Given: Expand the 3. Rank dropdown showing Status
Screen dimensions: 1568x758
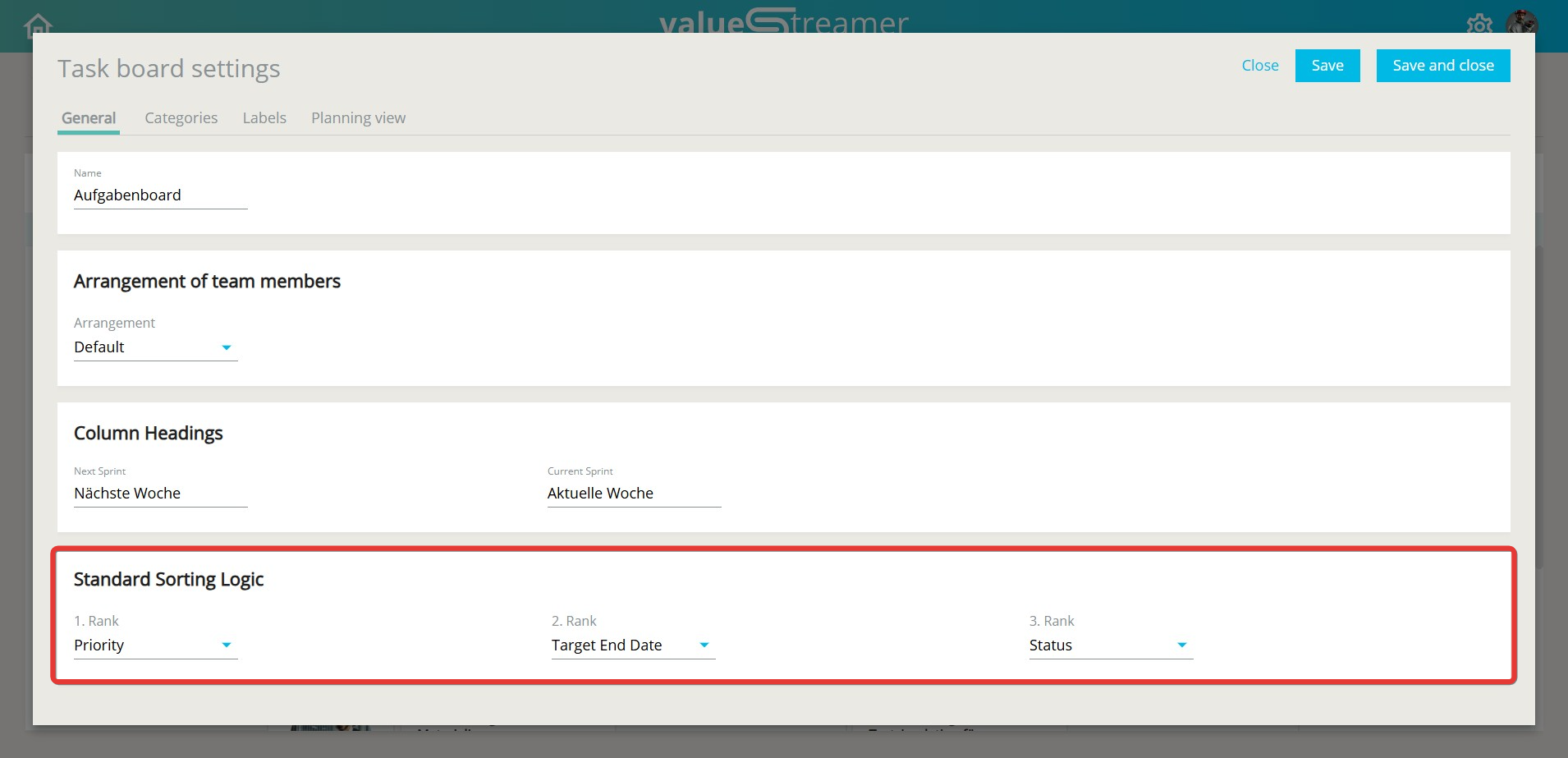Looking at the screenshot, I should click(x=1110, y=645).
